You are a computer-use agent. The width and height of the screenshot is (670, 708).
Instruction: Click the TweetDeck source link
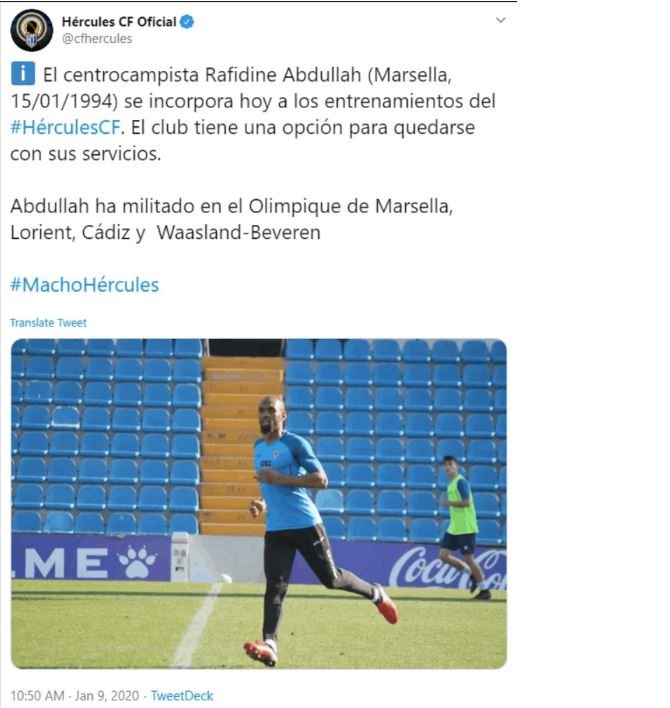[x=182, y=696]
